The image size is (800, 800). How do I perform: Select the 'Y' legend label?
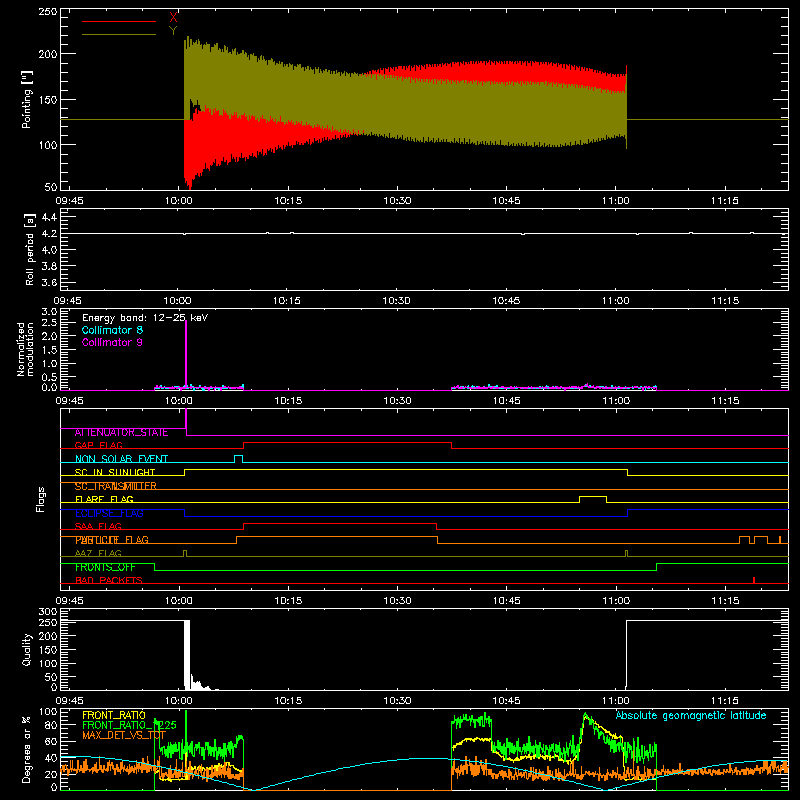(x=173, y=31)
